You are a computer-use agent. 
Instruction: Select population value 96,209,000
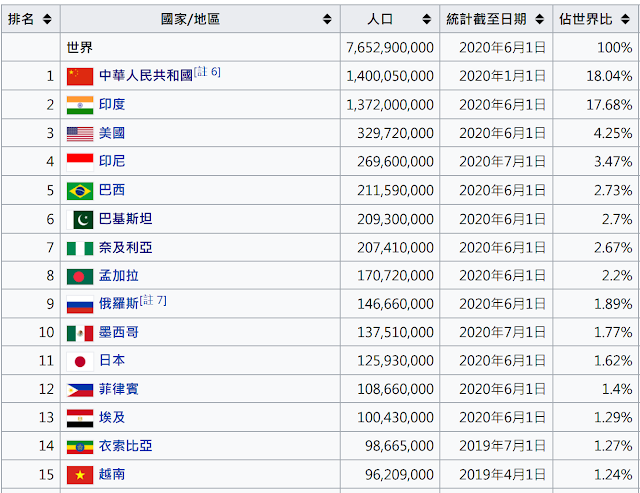click(x=399, y=475)
